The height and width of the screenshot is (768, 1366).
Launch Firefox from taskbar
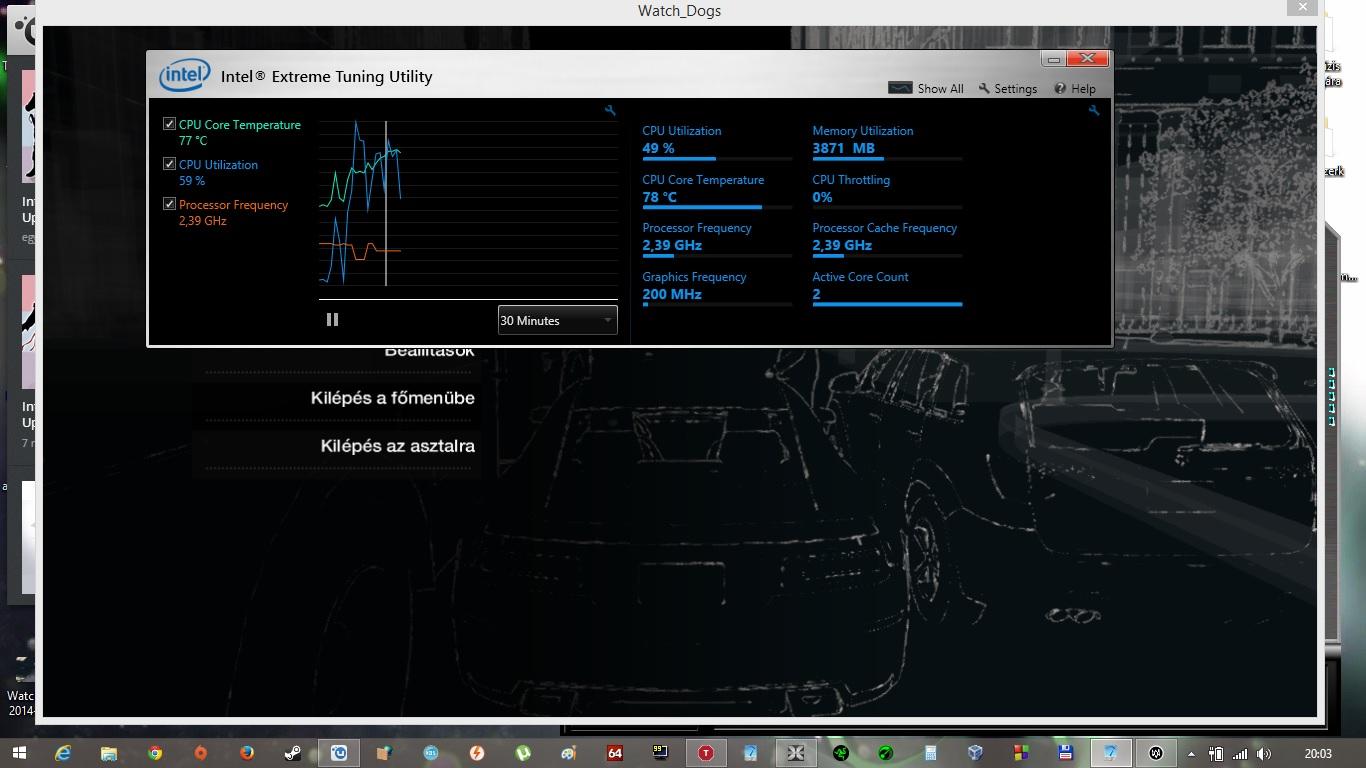click(x=247, y=753)
